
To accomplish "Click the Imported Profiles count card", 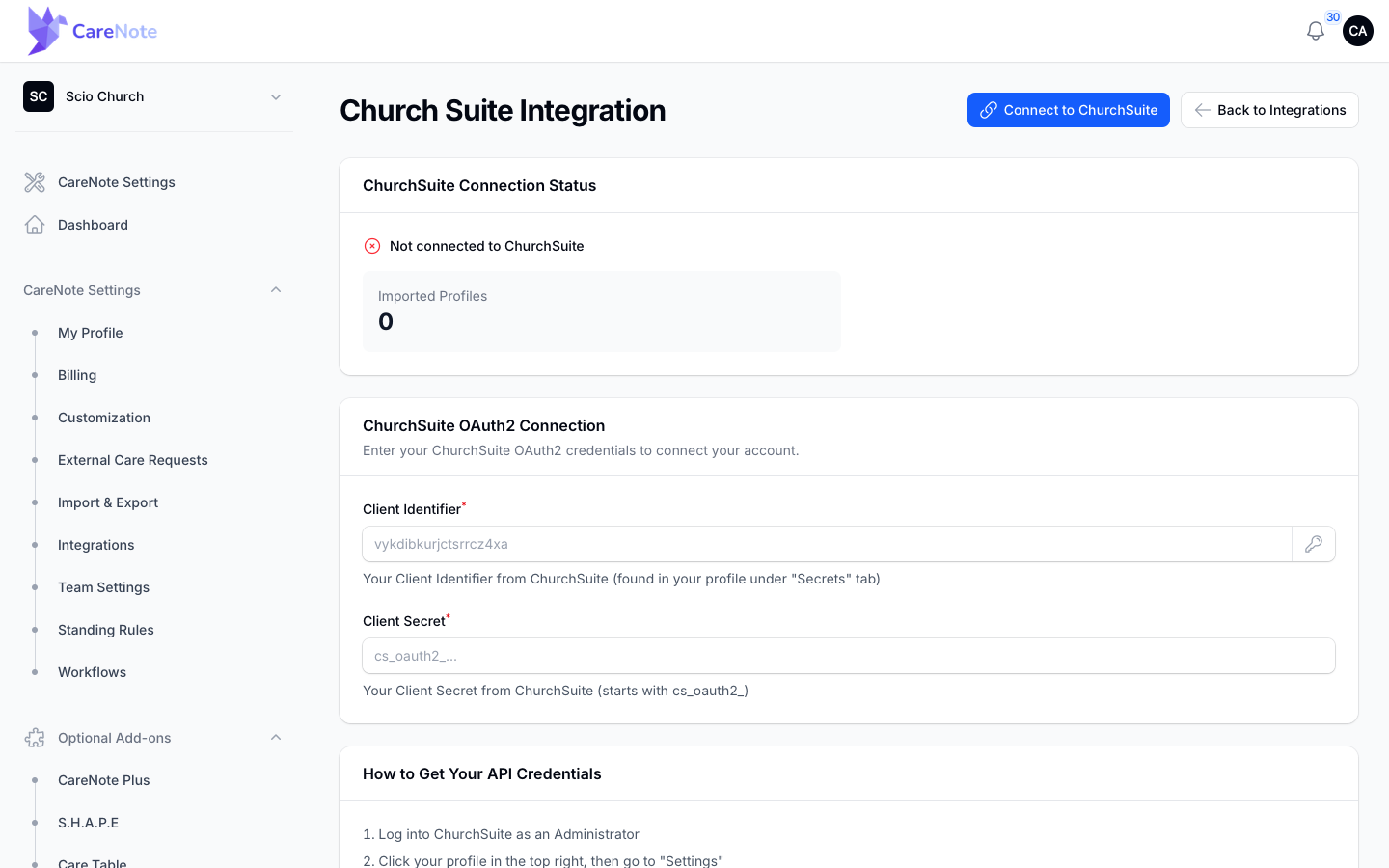I will click(602, 312).
